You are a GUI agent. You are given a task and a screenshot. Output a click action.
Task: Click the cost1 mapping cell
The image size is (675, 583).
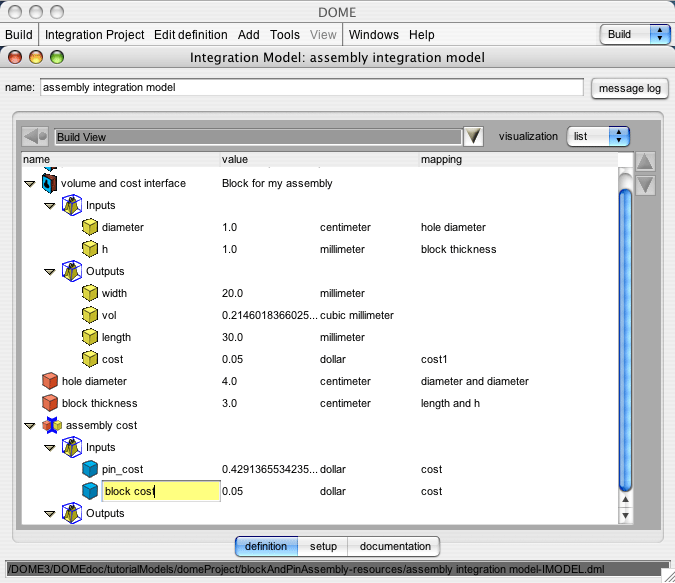(x=434, y=359)
